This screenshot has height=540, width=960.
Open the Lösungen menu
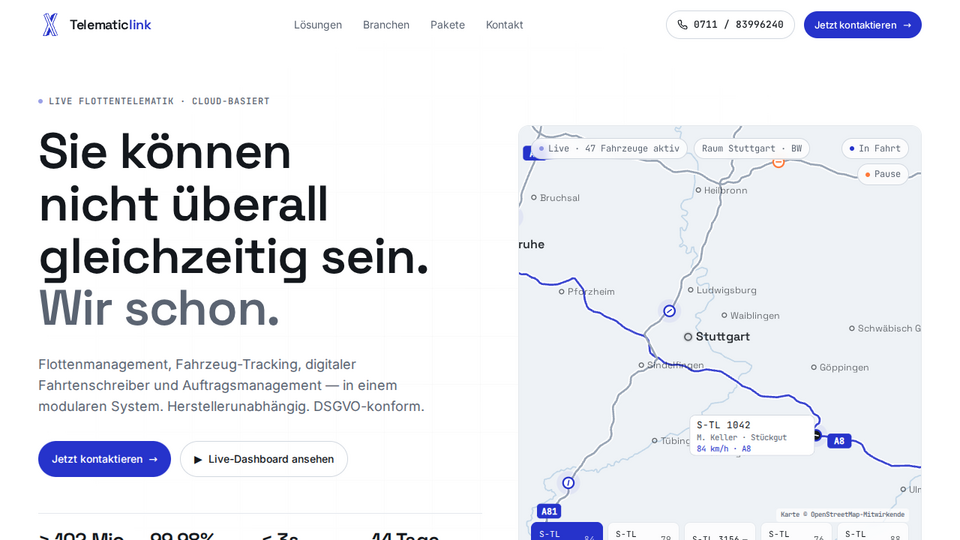point(318,25)
